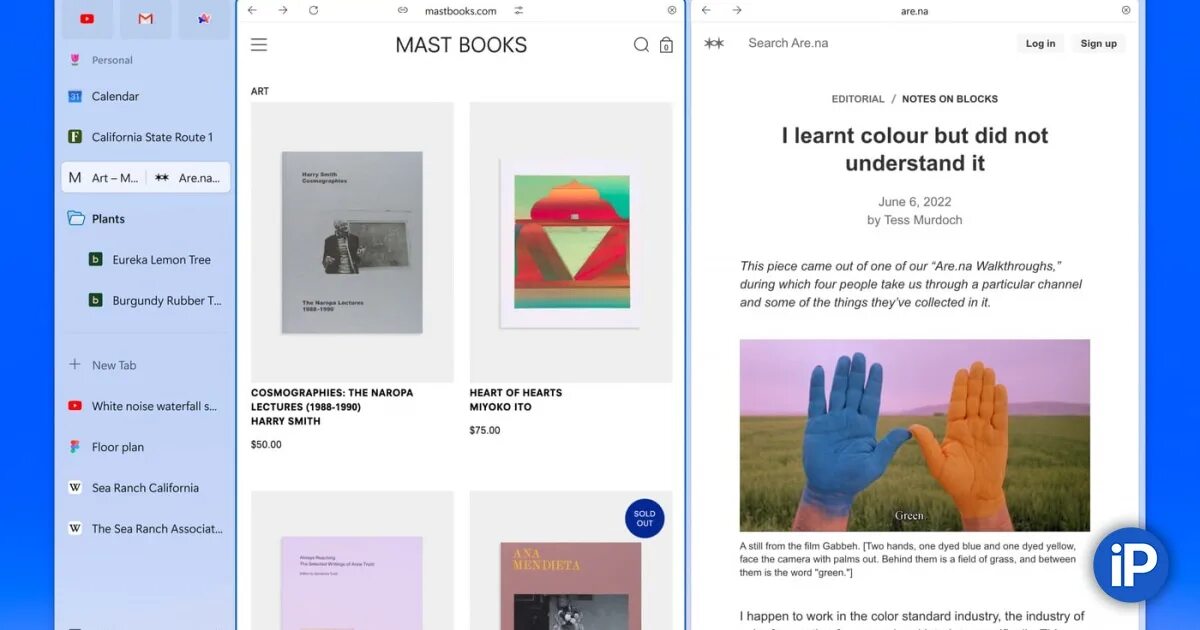Image resolution: width=1200 pixels, height=630 pixels.
Task: Open the lavender Always Reaching book cover
Action: pyautogui.click(x=352, y=561)
